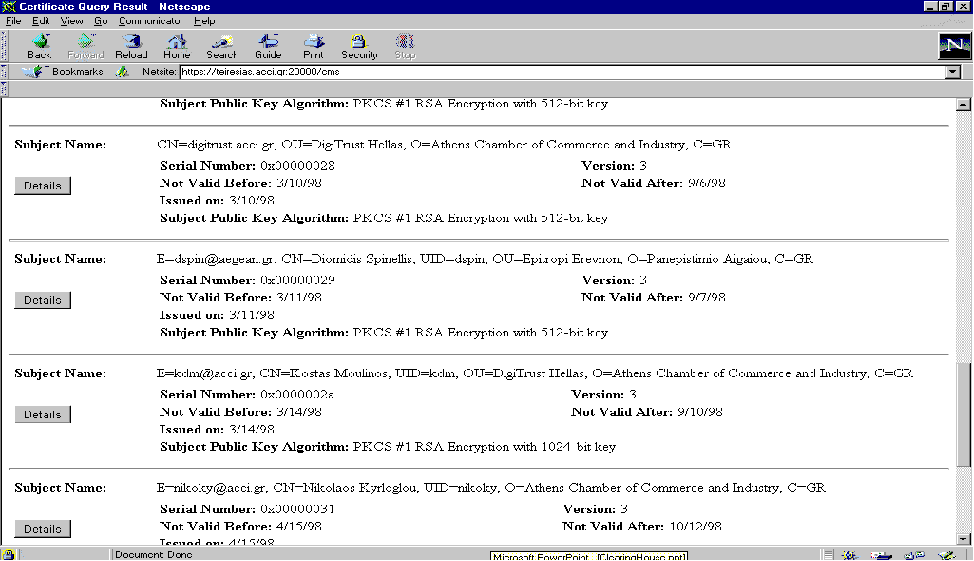Click the 'Not Valid After: 9/7/98' text
974x561 pixels.
pos(653,297)
